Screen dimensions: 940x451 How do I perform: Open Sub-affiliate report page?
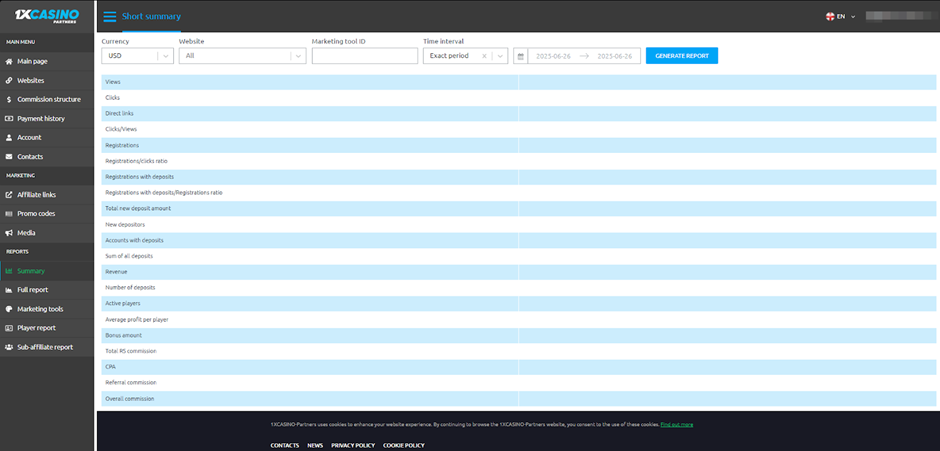[x=44, y=347]
